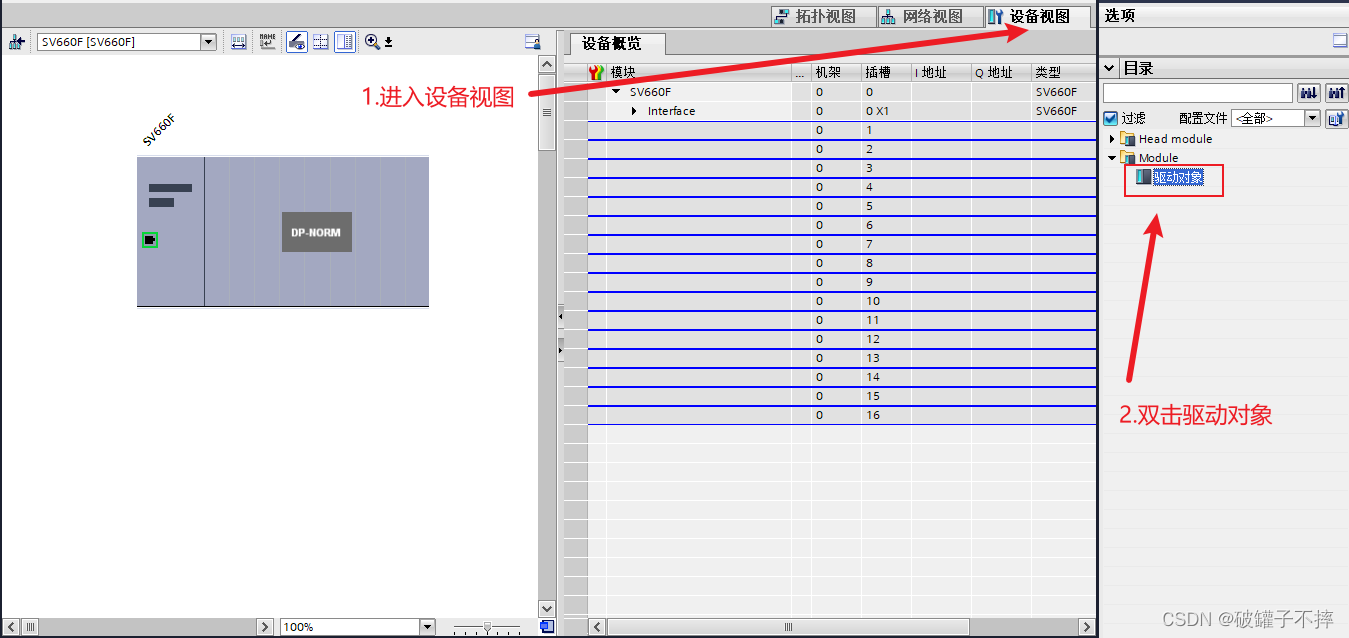Image resolution: width=1349 pixels, height=638 pixels.
Task: Click the search downward icon in catalog
Action: click(1308, 93)
